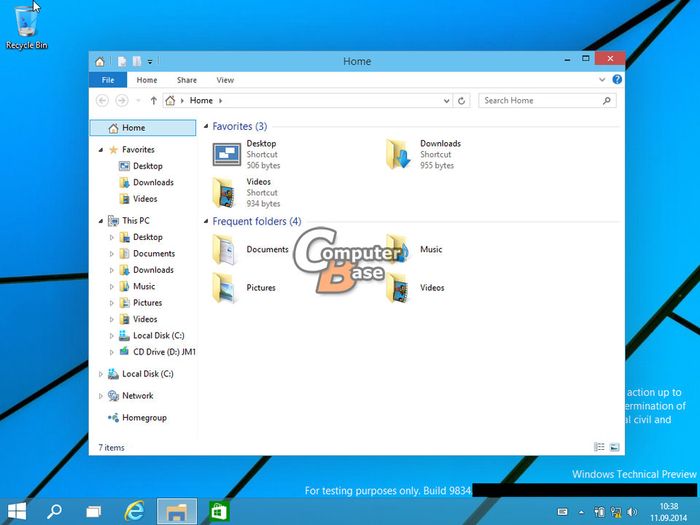Image resolution: width=700 pixels, height=525 pixels.
Task: Click the Up arrow navigation button
Action: (153, 101)
